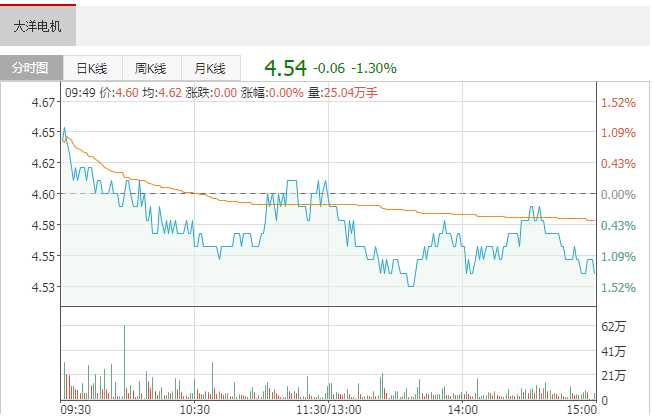This screenshot has width=652, height=419.
Task: Click the 4.60 price axis label
Action: pyautogui.click(x=43, y=194)
